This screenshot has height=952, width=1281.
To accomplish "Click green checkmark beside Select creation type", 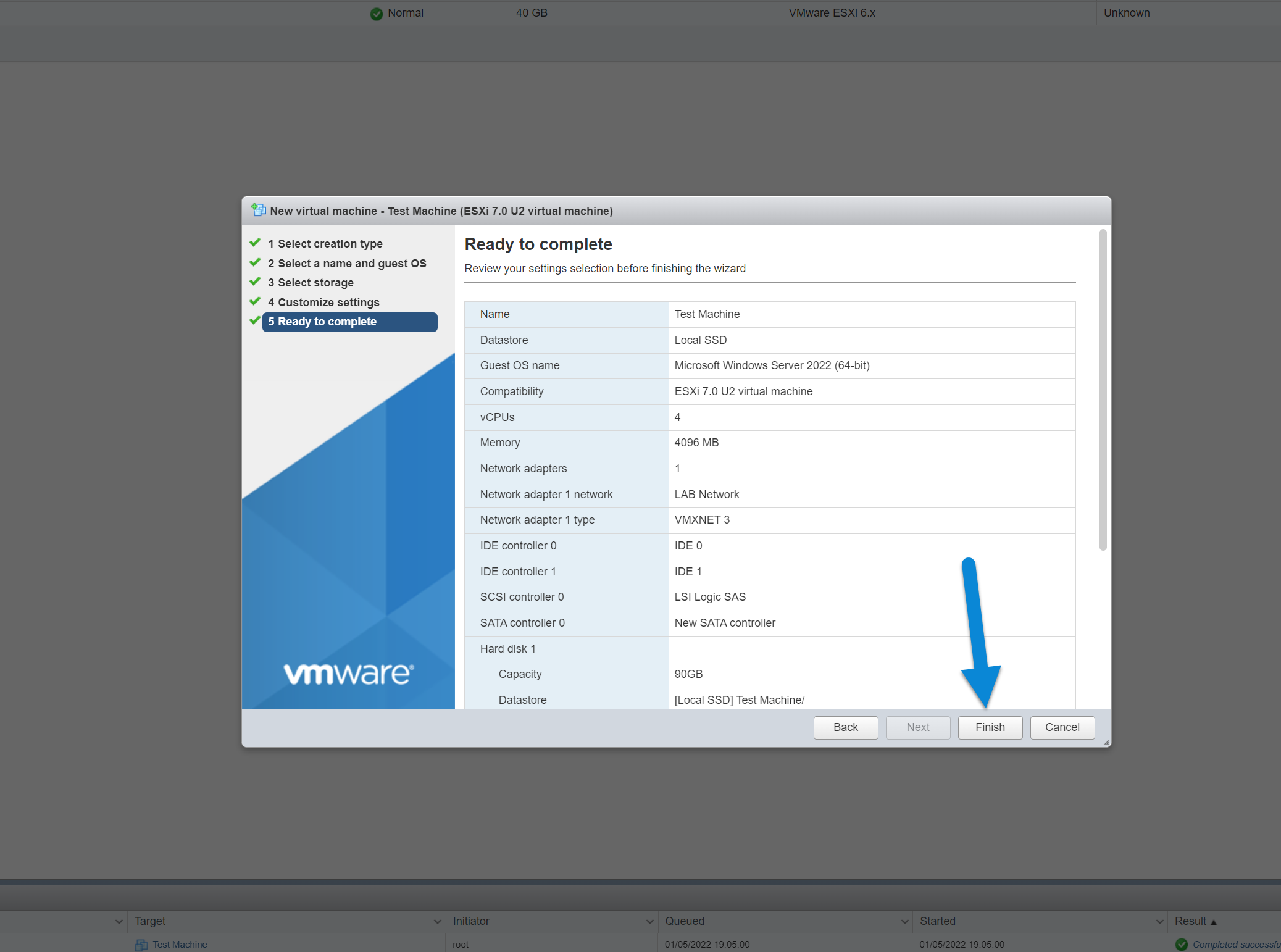I will [255, 243].
